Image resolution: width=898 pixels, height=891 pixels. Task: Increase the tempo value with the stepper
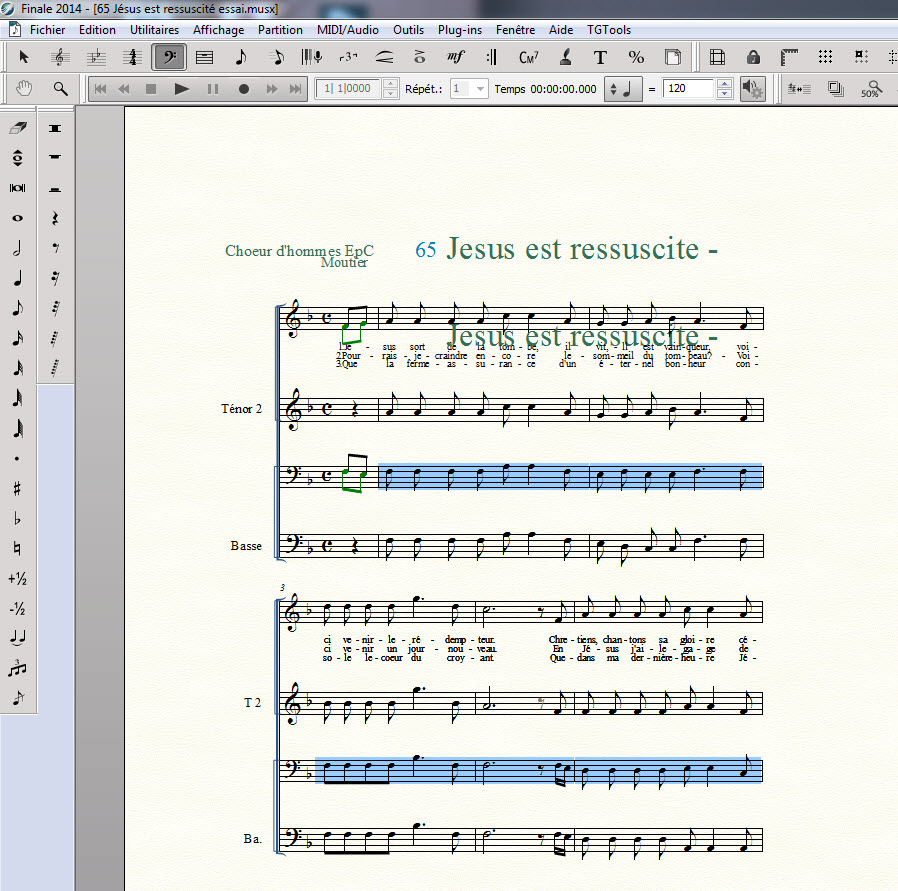pos(724,84)
